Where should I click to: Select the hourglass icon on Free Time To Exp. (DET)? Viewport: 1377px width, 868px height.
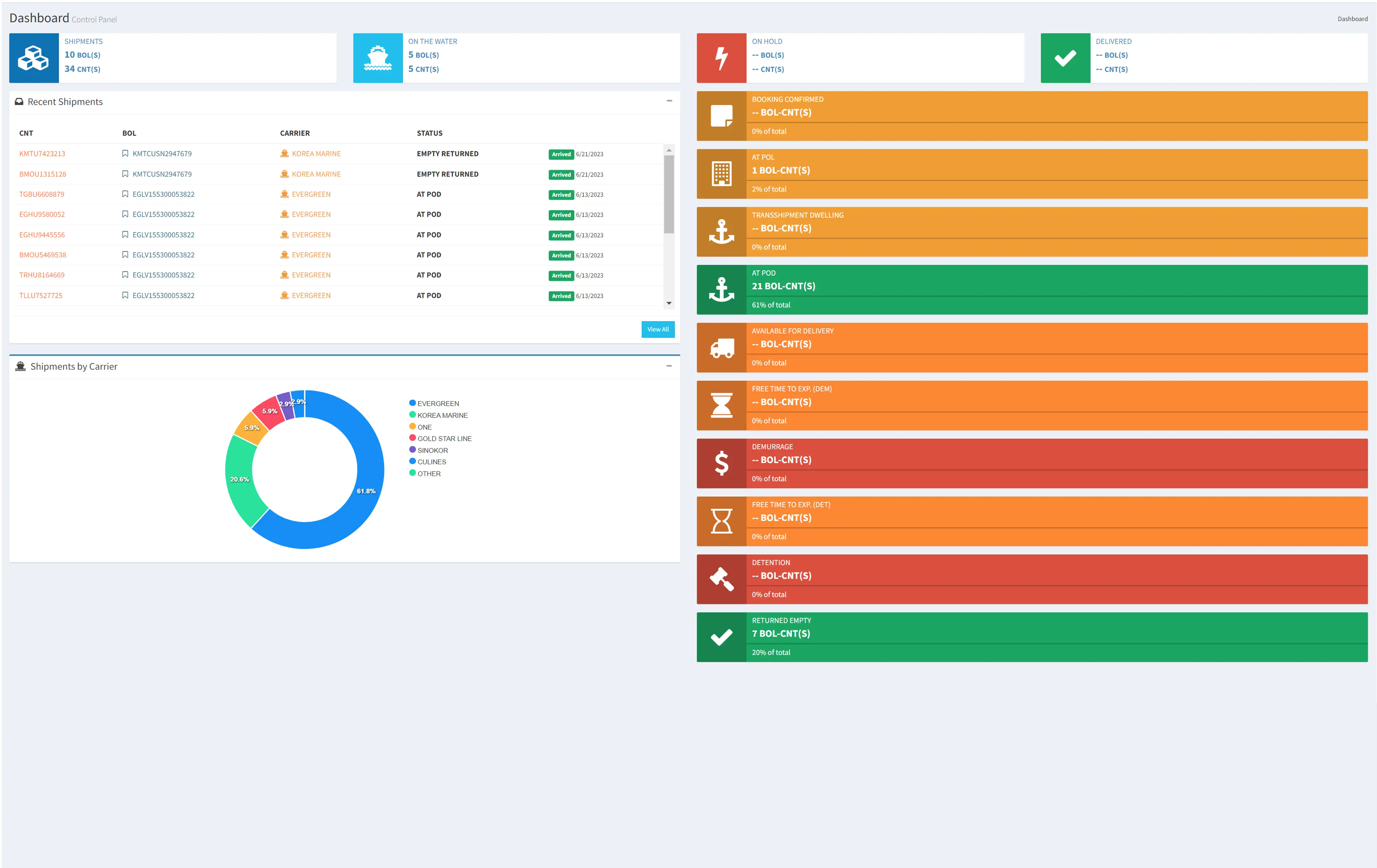pyautogui.click(x=722, y=521)
